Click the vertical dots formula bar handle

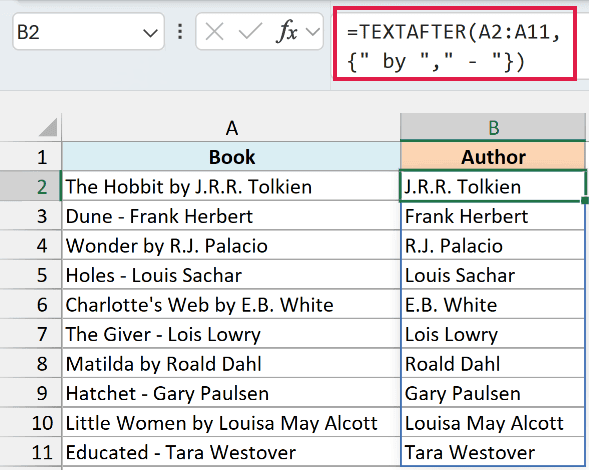(x=180, y=32)
